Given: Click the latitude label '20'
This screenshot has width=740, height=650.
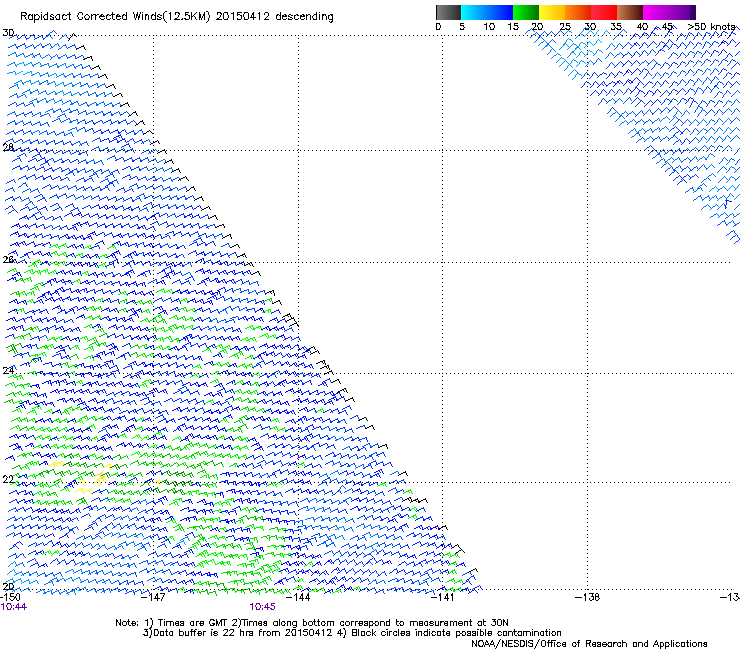Looking at the screenshot, I should pyautogui.click(x=8, y=587).
